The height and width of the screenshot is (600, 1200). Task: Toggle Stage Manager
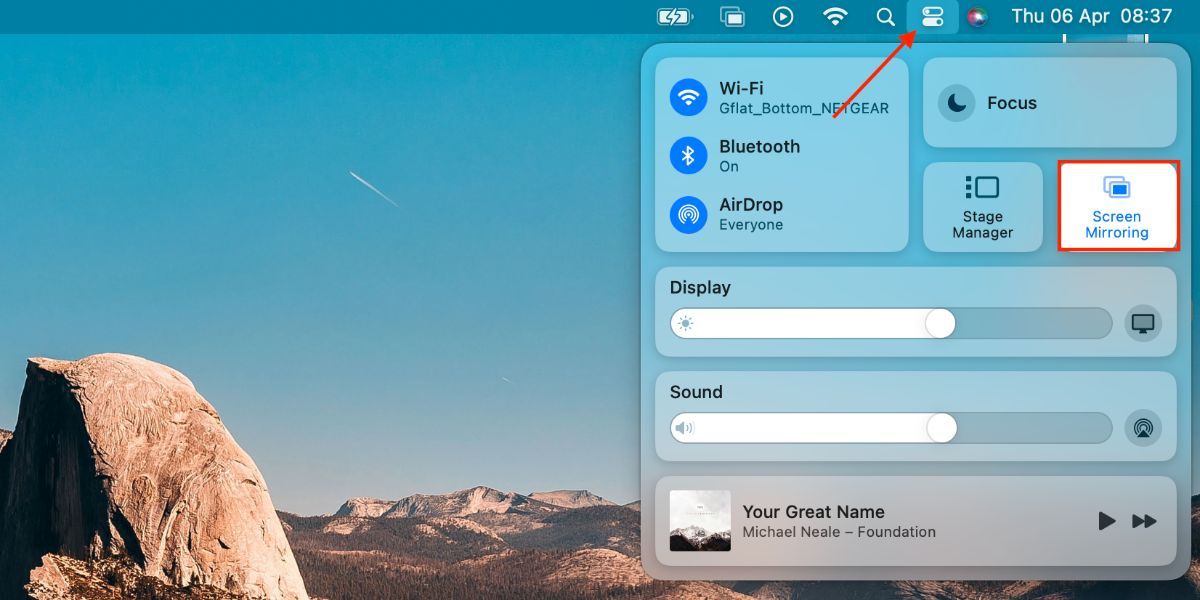[983, 206]
